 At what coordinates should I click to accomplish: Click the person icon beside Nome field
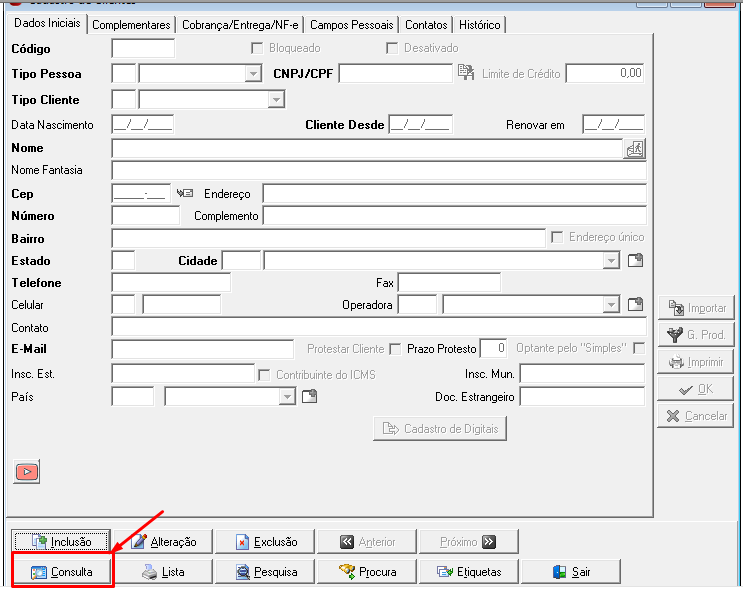pyautogui.click(x=634, y=149)
